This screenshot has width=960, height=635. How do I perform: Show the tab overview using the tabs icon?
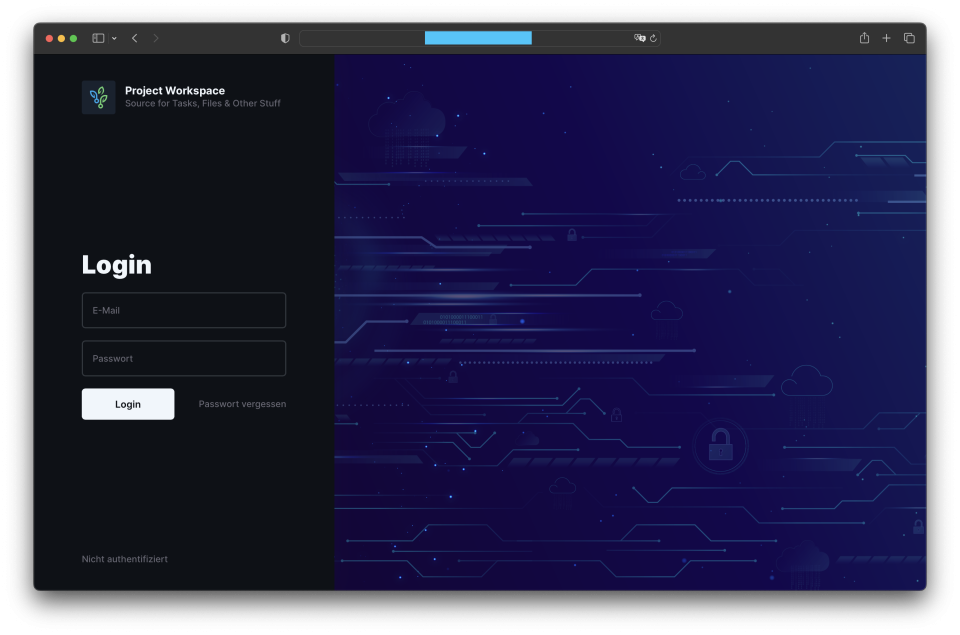(909, 37)
